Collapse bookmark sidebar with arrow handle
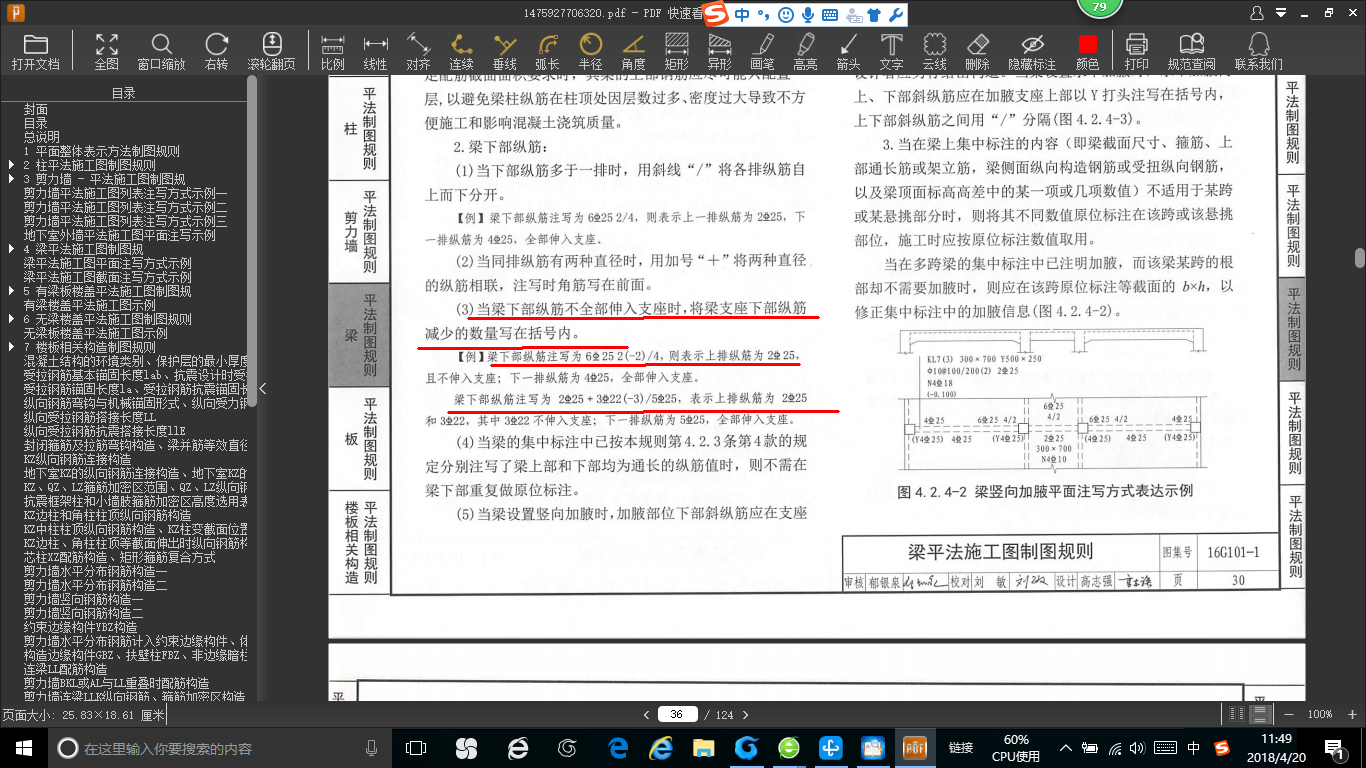1366x768 pixels. (x=263, y=389)
